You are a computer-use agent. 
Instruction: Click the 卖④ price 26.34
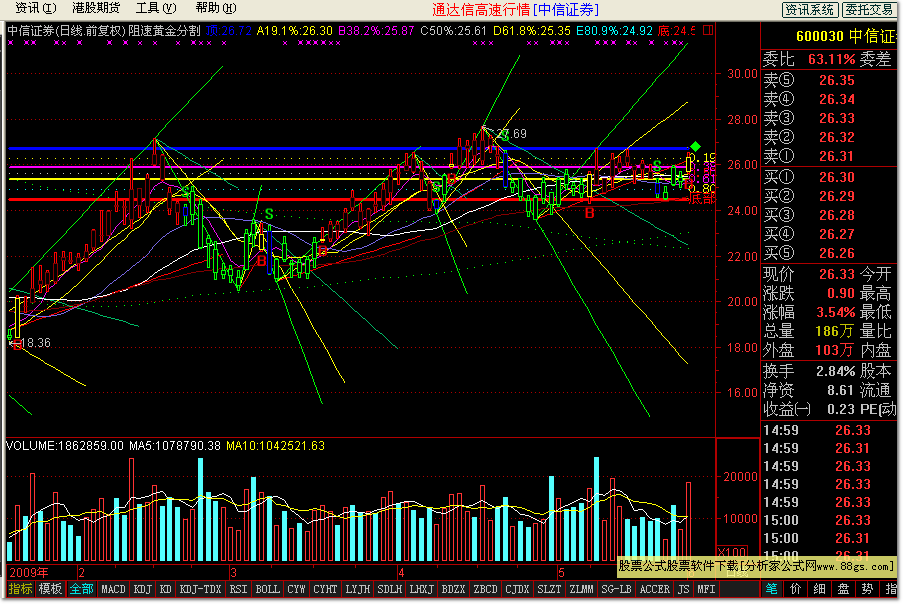[837, 99]
